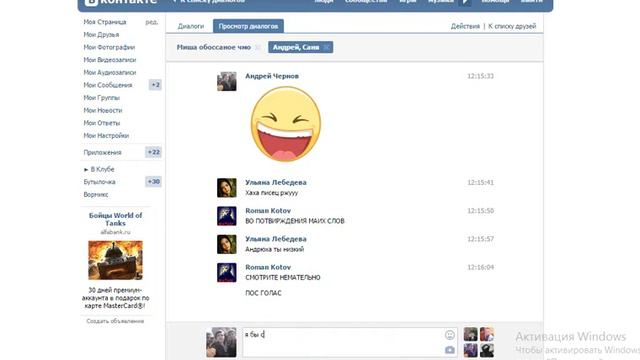Screen dimensions: 640x360
Task: Click the 'ред.' edit link
Action: click(151, 22)
